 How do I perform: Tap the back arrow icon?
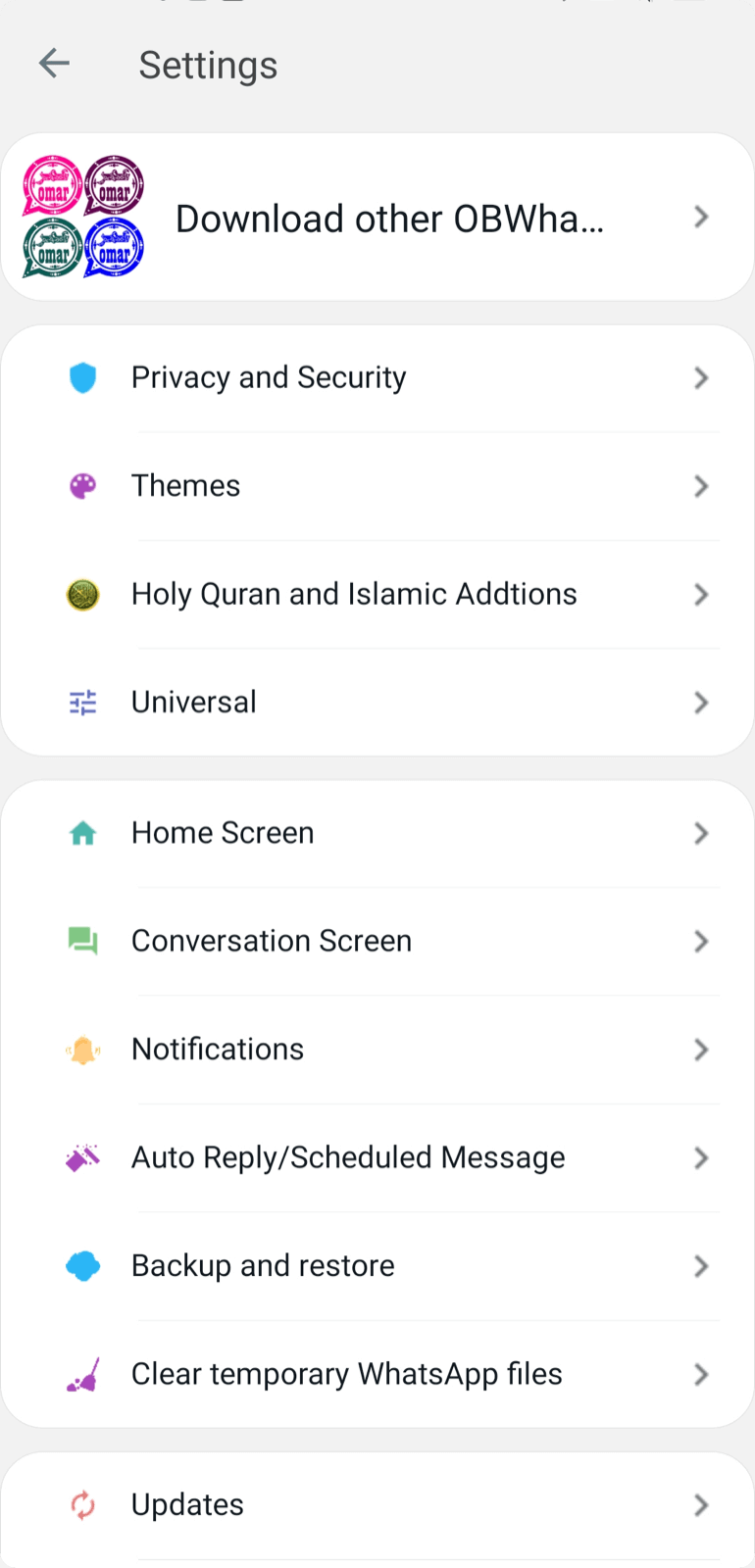[x=54, y=65]
